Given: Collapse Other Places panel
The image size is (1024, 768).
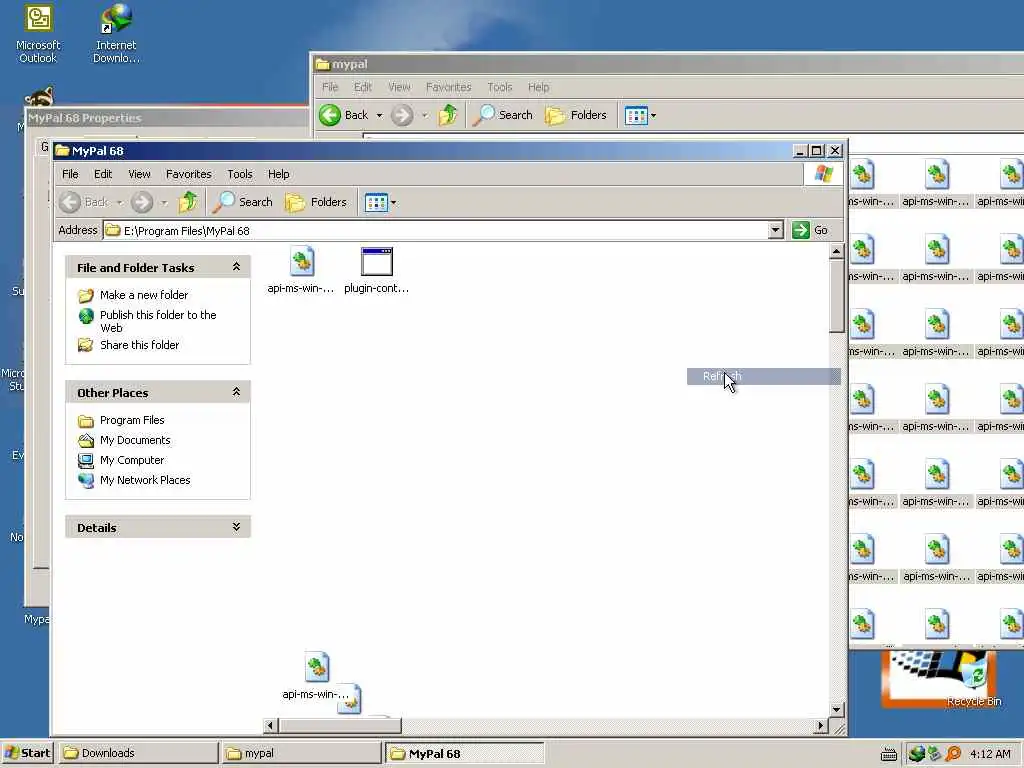Looking at the screenshot, I should (x=236, y=392).
